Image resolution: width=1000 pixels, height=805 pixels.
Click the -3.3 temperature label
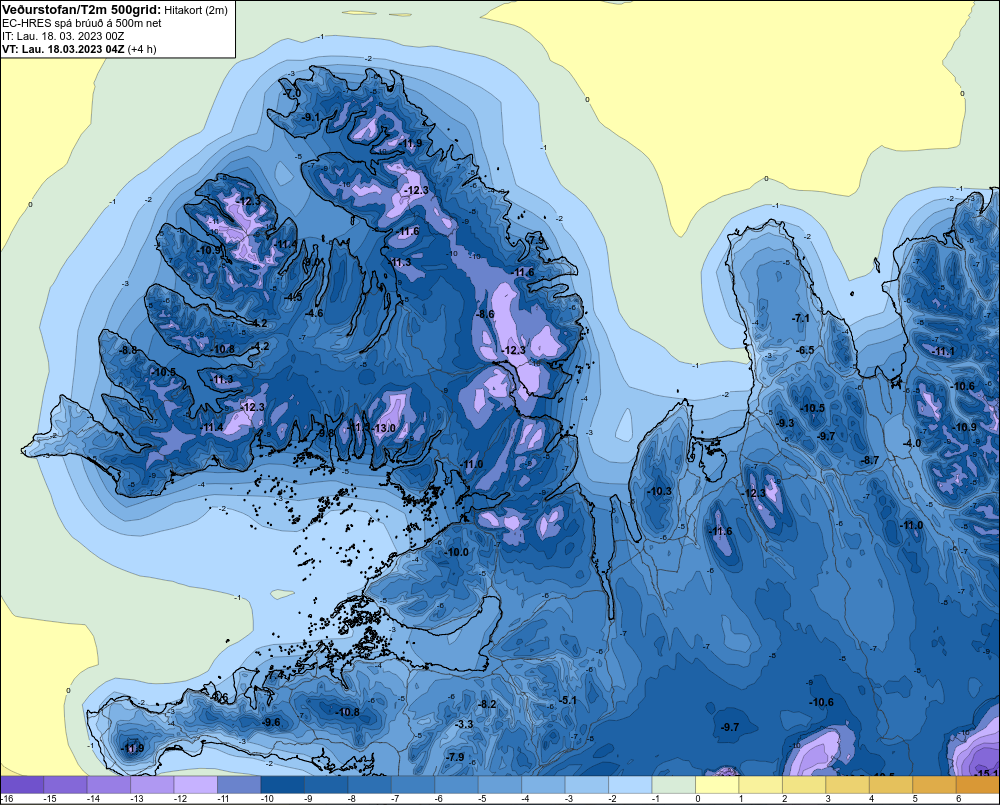click(x=464, y=724)
